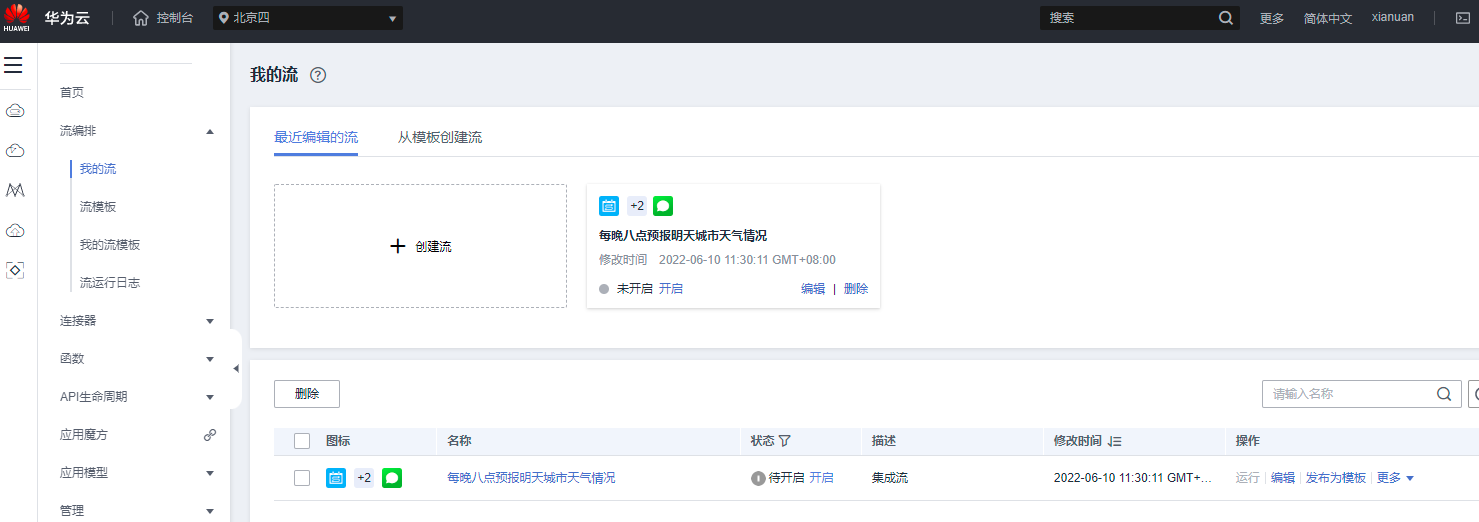Switch to 从模板创建流 tab
1479x522 pixels.
point(440,137)
